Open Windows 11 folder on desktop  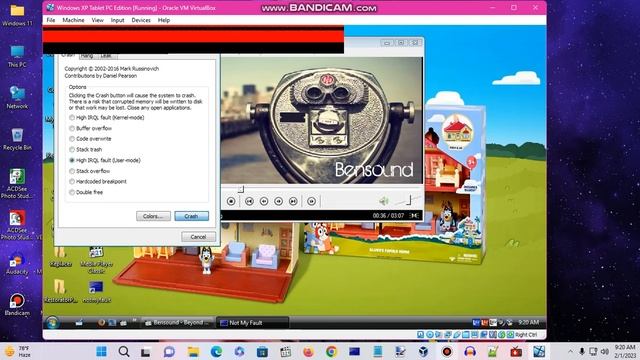tap(17, 16)
